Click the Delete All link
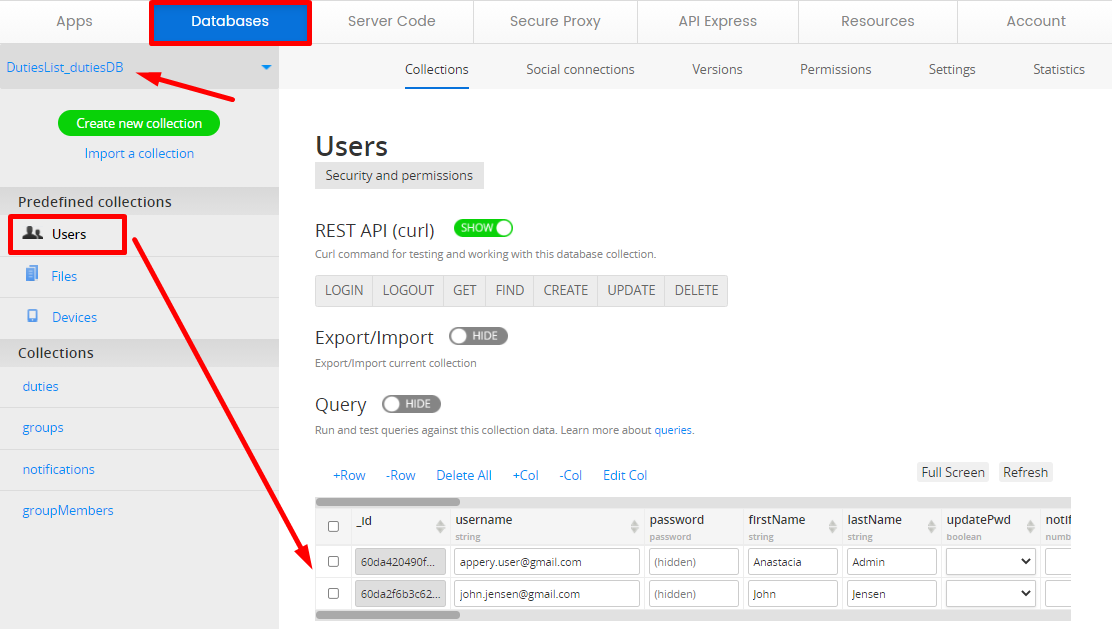Screen dimensions: 1112x629 464,476
